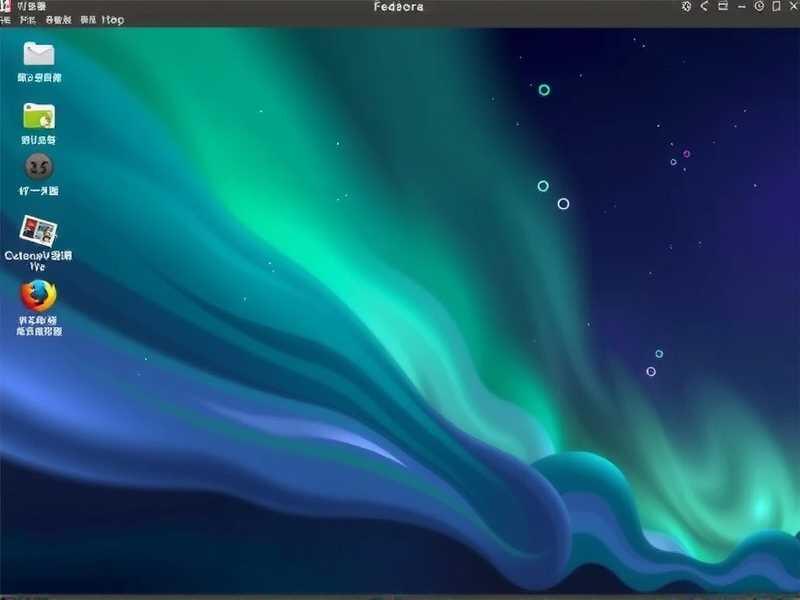Image resolution: width=800 pixels, height=600 pixels.
Task: Click the gear settings icon in title bar
Action: 686,6
